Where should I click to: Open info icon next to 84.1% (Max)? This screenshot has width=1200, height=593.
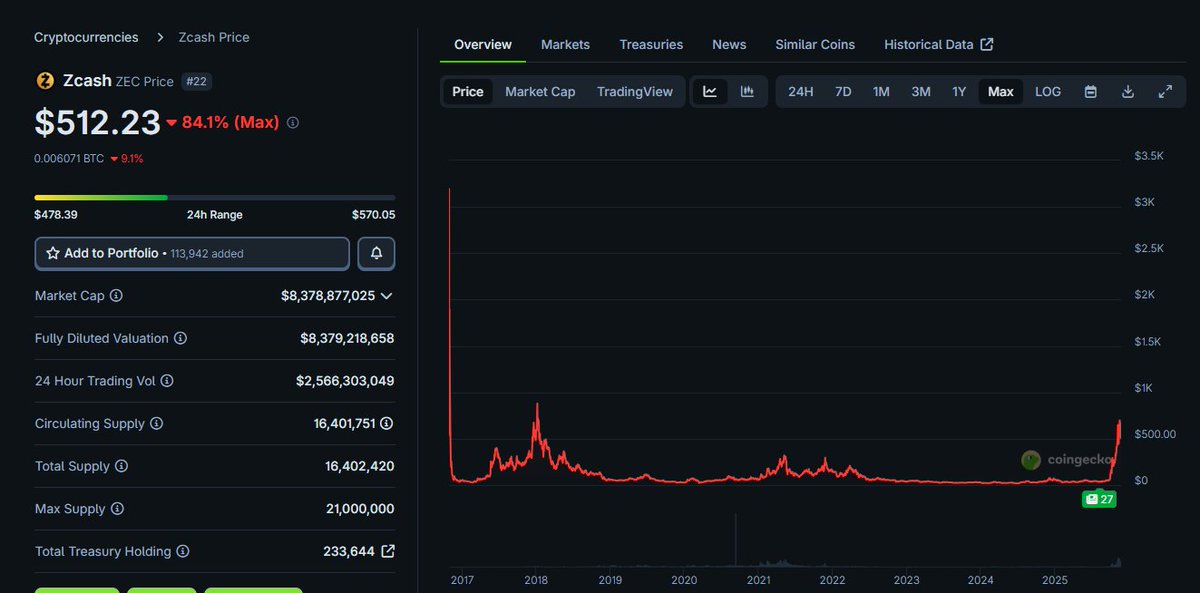293,122
